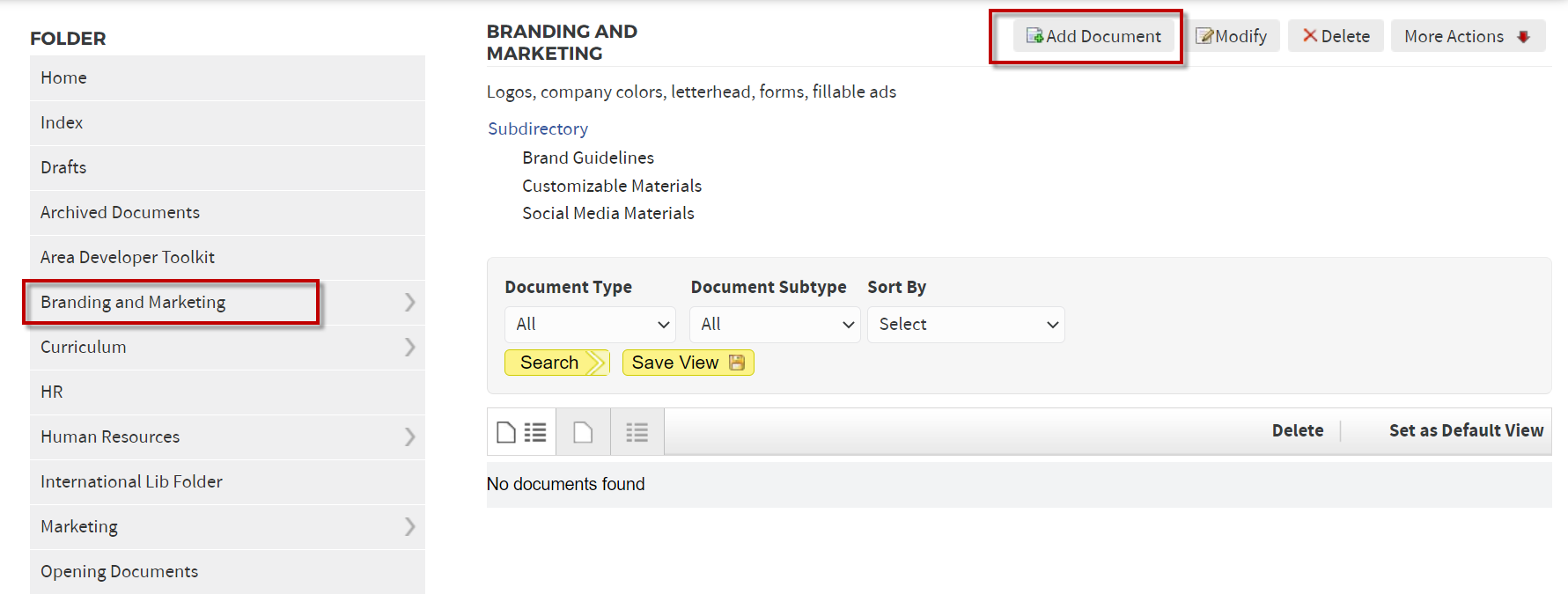Click the floppy disk Save View icon
Screen dimensions: 1568x594
click(737, 363)
